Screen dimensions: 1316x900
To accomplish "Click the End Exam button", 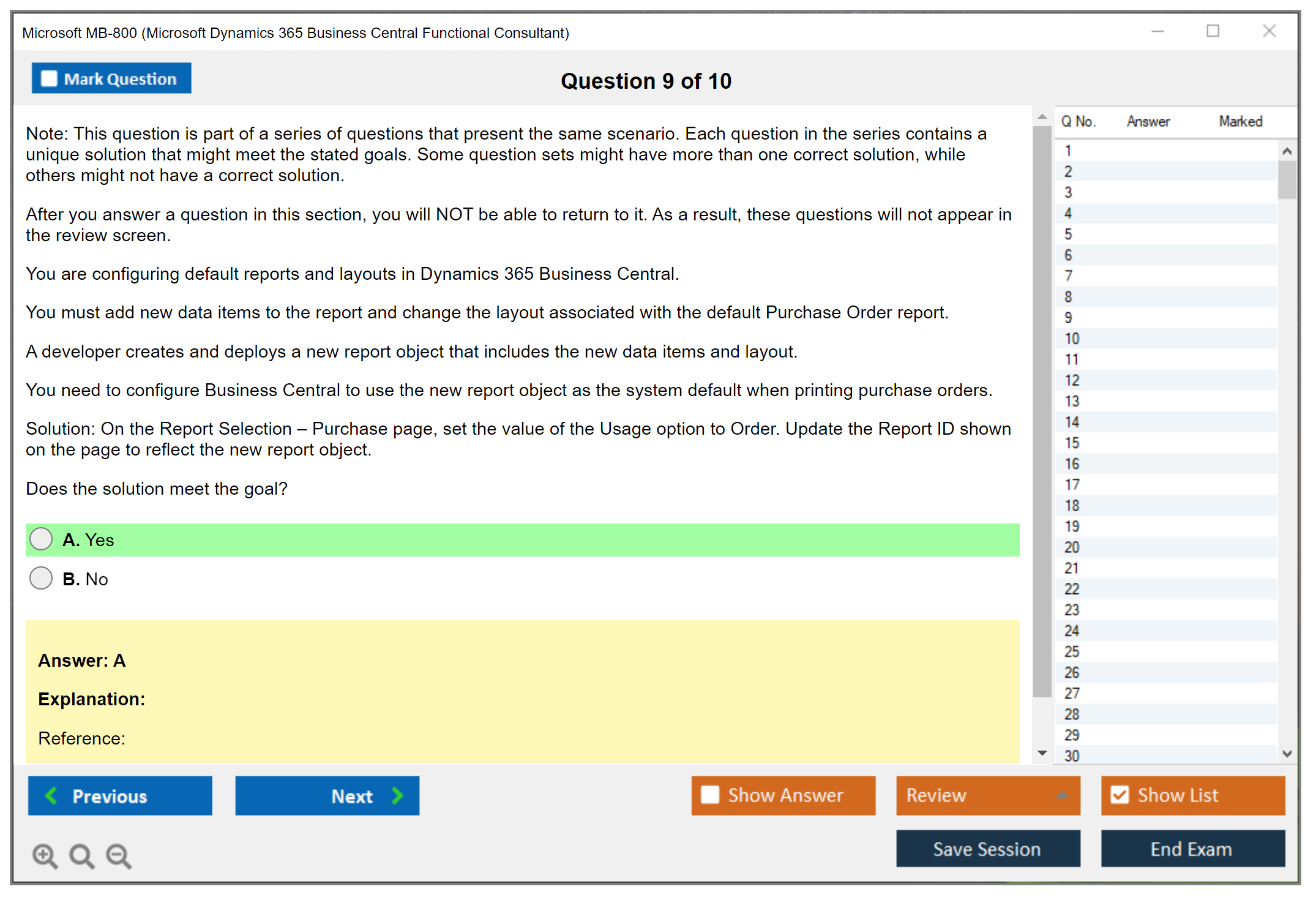I will click(1192, 849).
